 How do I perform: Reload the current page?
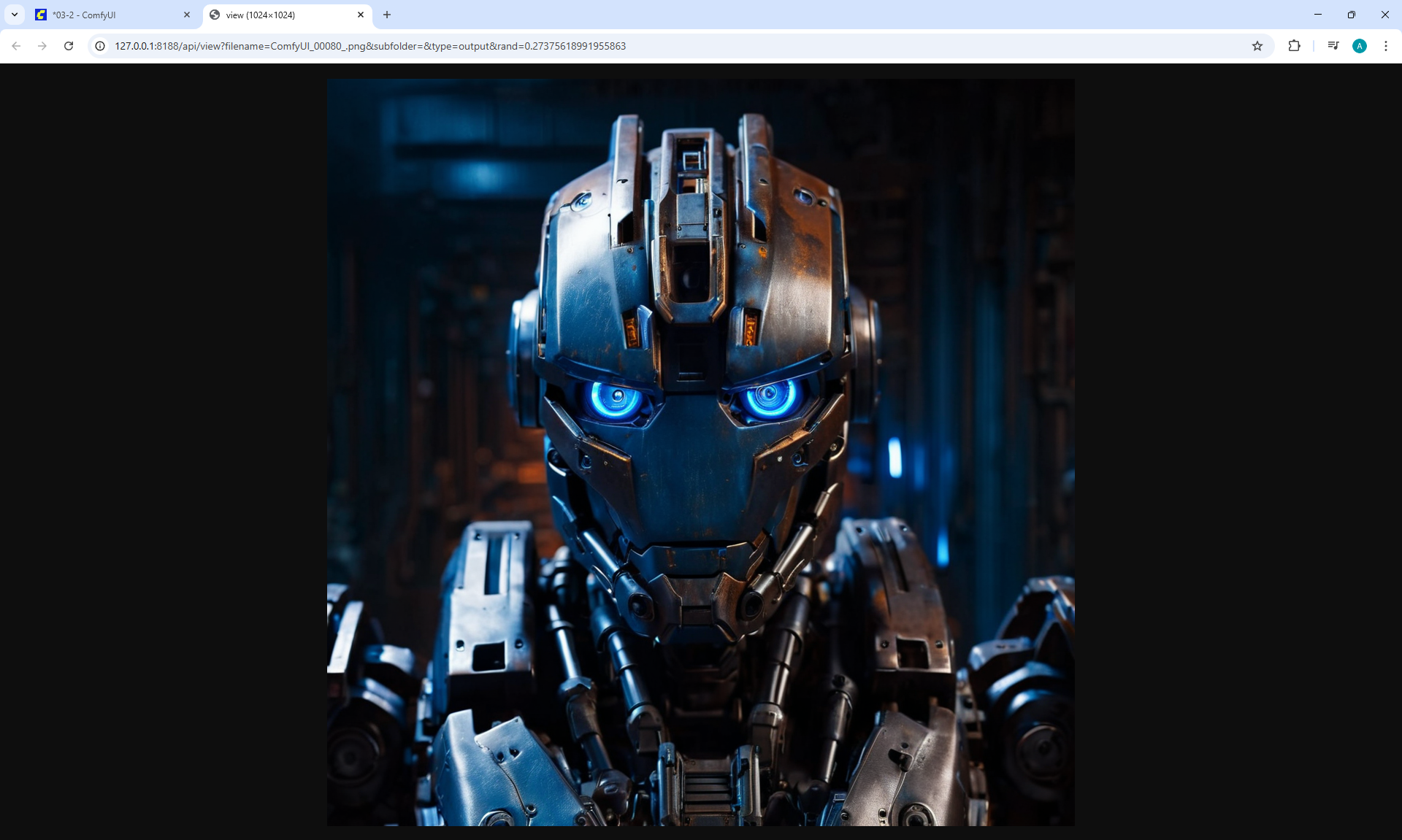[69, 46]
